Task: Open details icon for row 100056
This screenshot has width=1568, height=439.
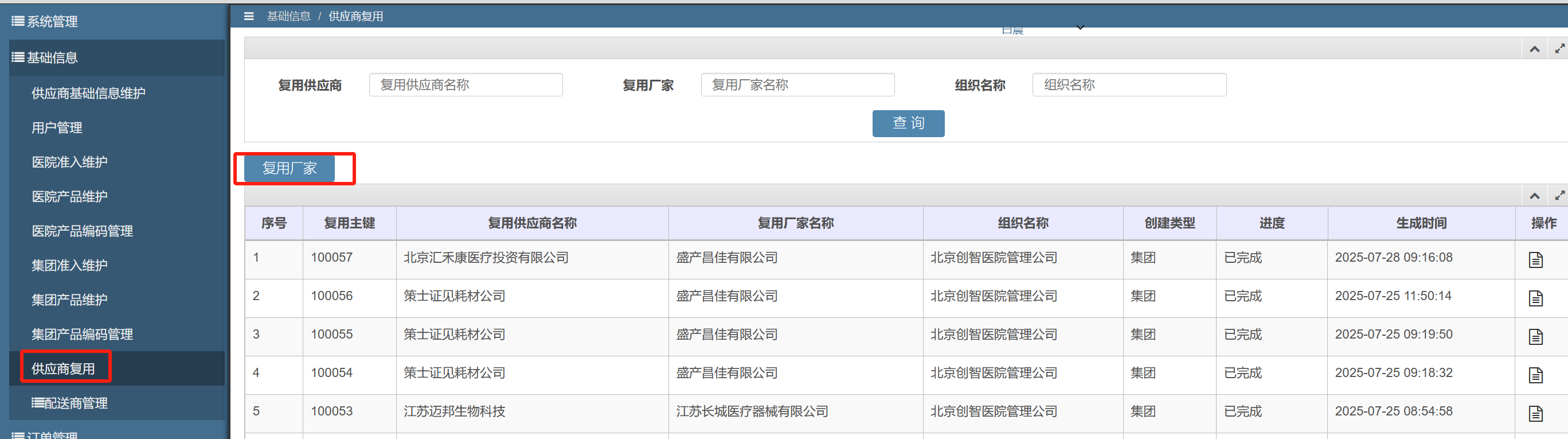Action: click(x=1535, y=298)
